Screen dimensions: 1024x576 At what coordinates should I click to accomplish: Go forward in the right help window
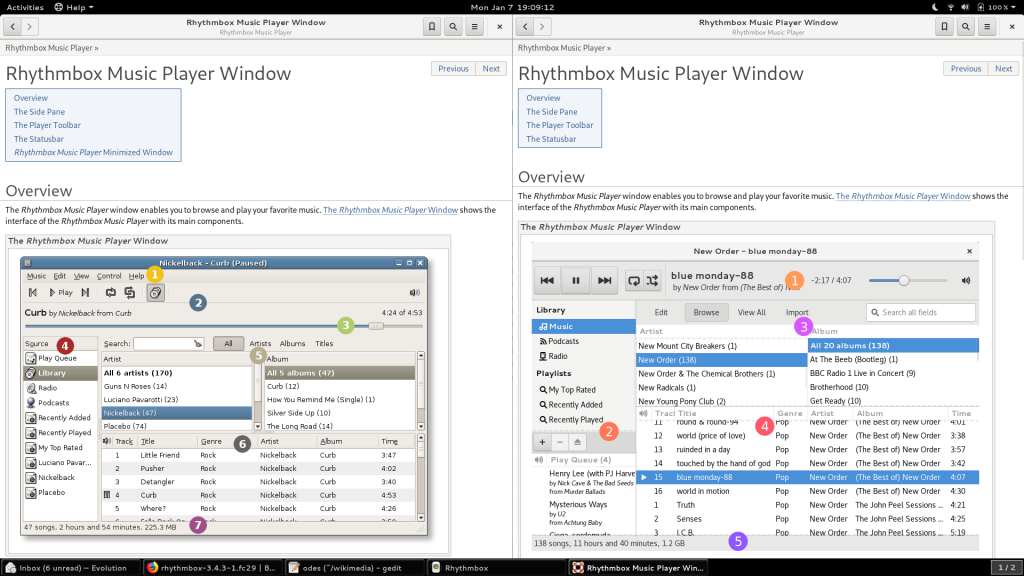tap(542, 27)
